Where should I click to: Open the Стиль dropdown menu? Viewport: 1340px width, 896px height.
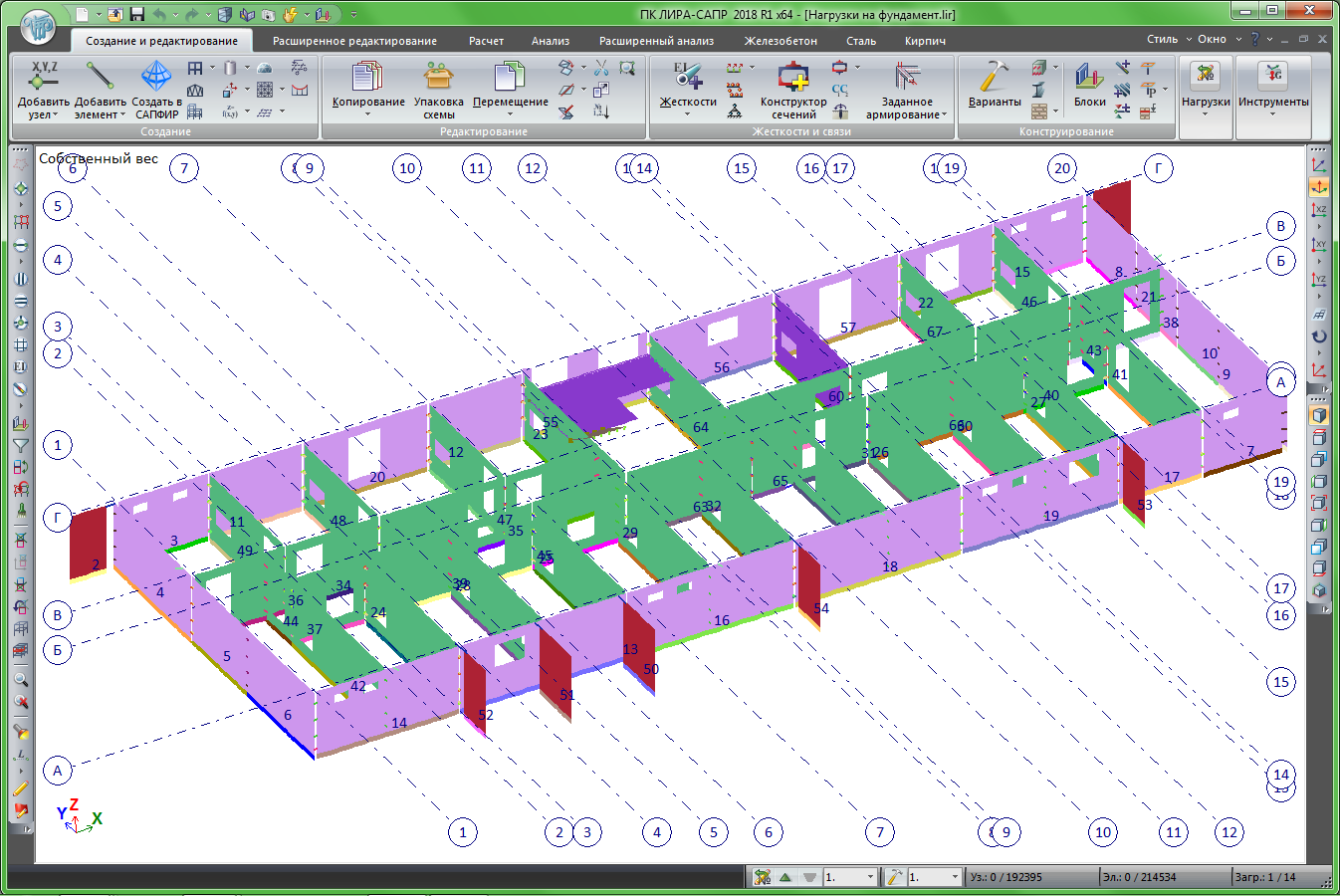1168,40
